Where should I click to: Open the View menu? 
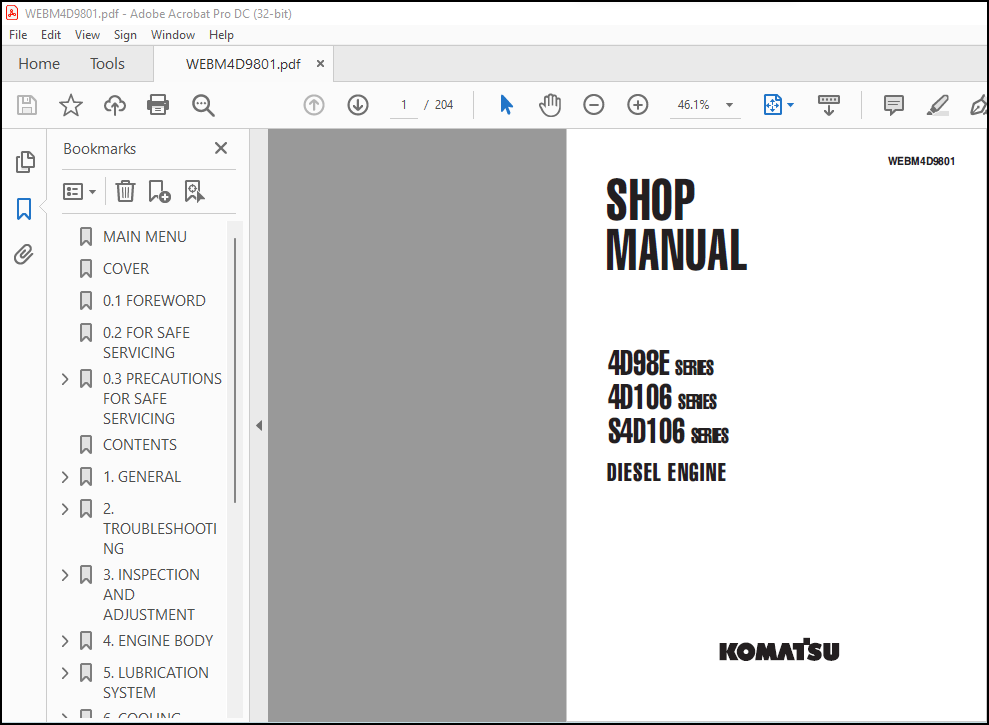[87, 35]
